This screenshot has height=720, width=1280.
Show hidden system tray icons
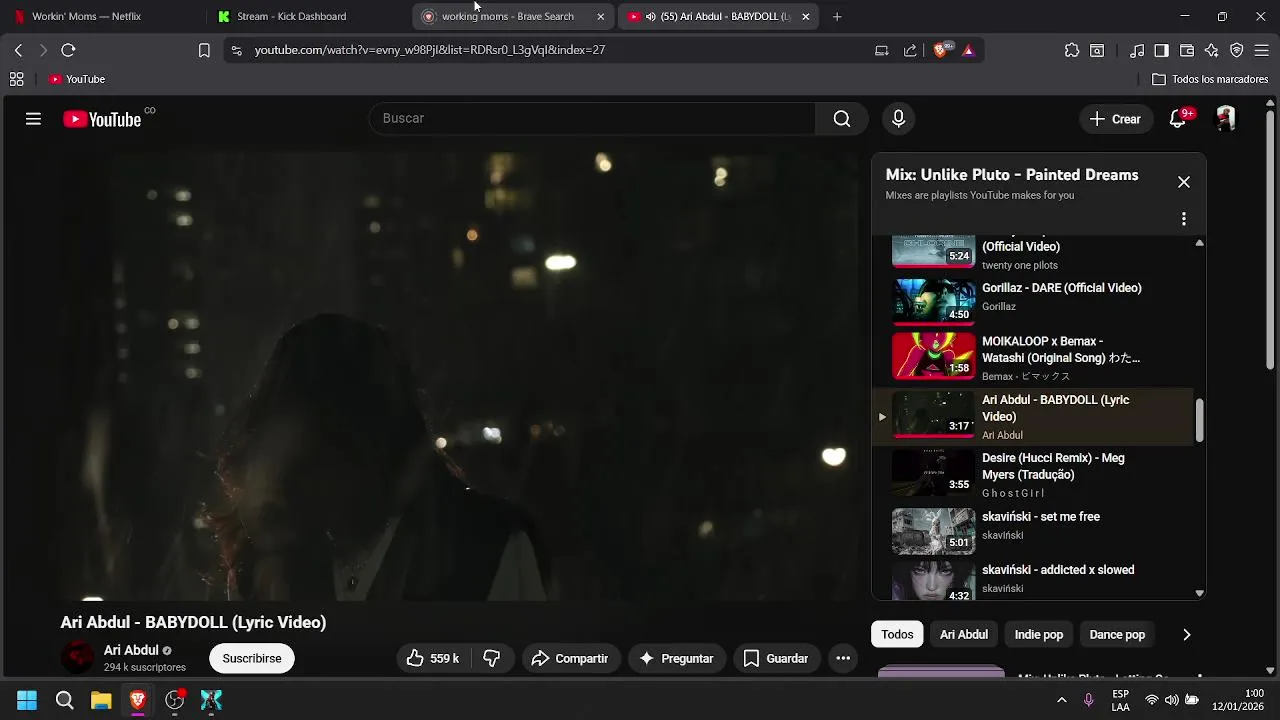tap(1062, 700)
